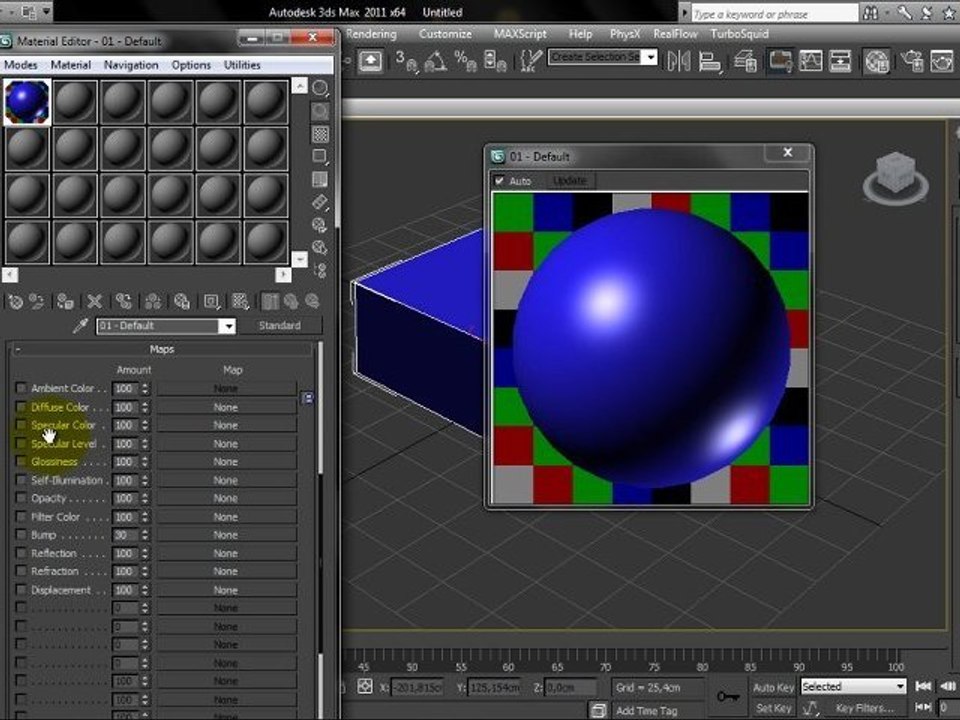Click the None map button for Reflection
Screen dimensions: 960x720
click(x=226, y=553)
